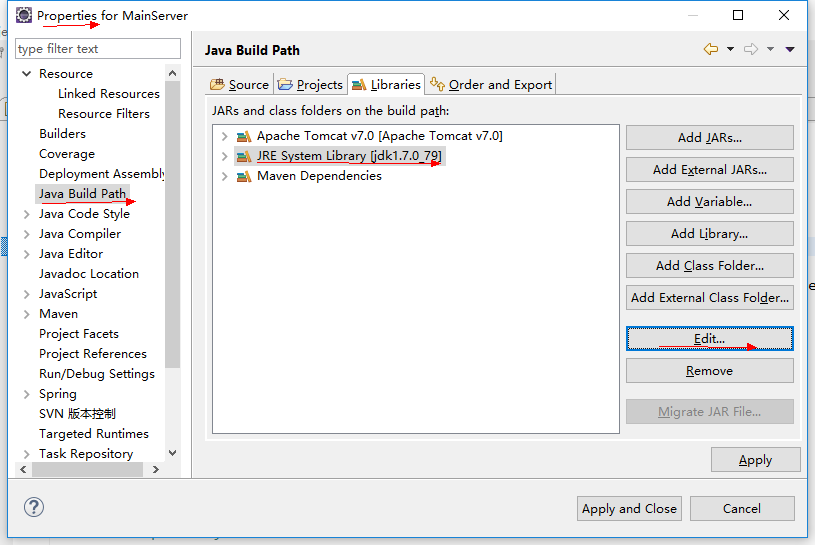Select Targeted Runtimes in the tree
Screen dimensions: 815x545
pyautogui.click(x=94, y=434)
